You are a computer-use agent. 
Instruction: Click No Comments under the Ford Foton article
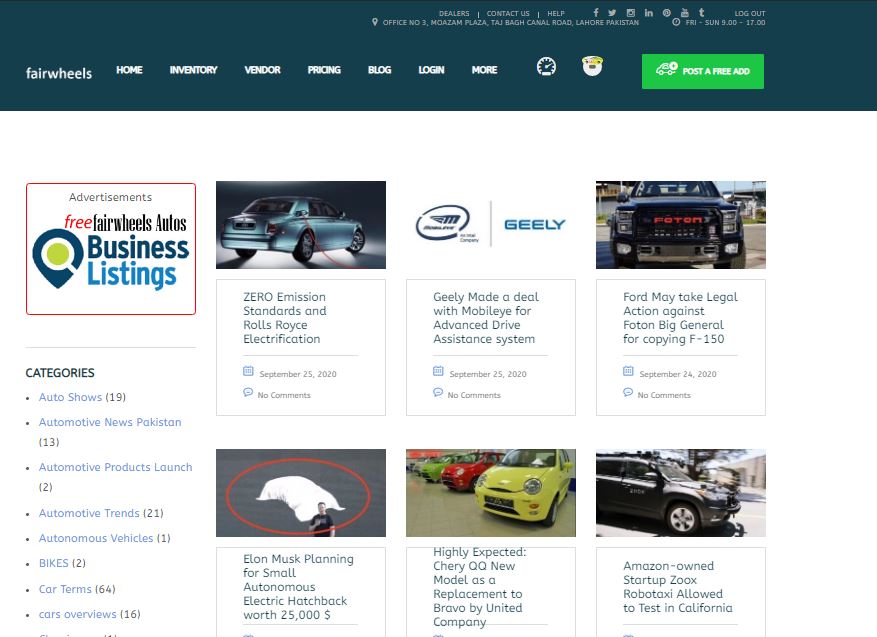(664, 395)
